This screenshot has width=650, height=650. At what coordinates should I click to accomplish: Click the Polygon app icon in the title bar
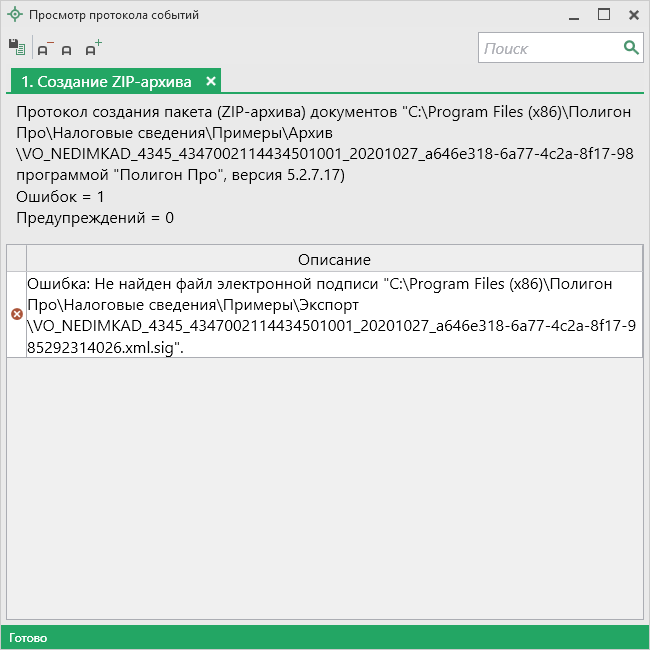pyautogui.click(x=14, y=15)
